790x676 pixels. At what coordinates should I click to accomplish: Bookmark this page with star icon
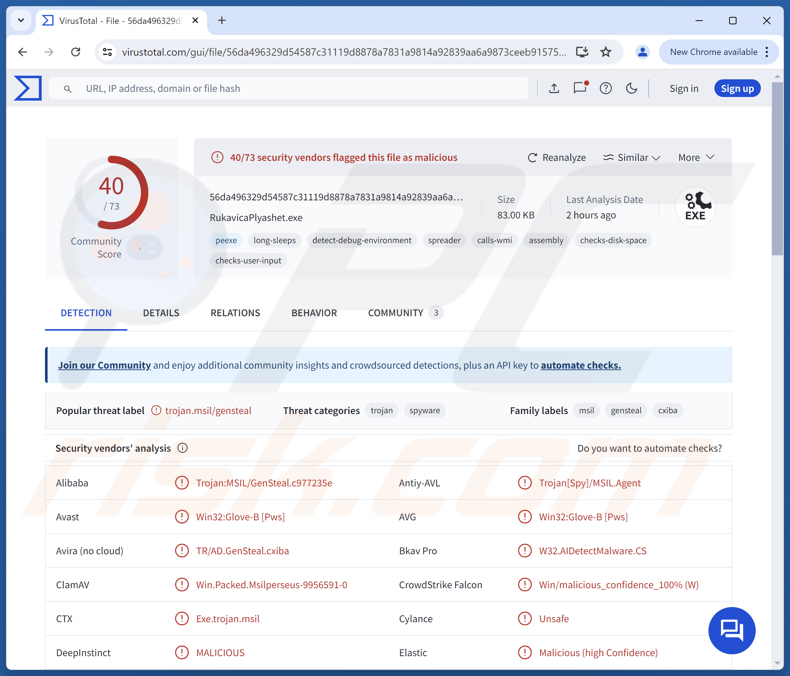point(606,52)
